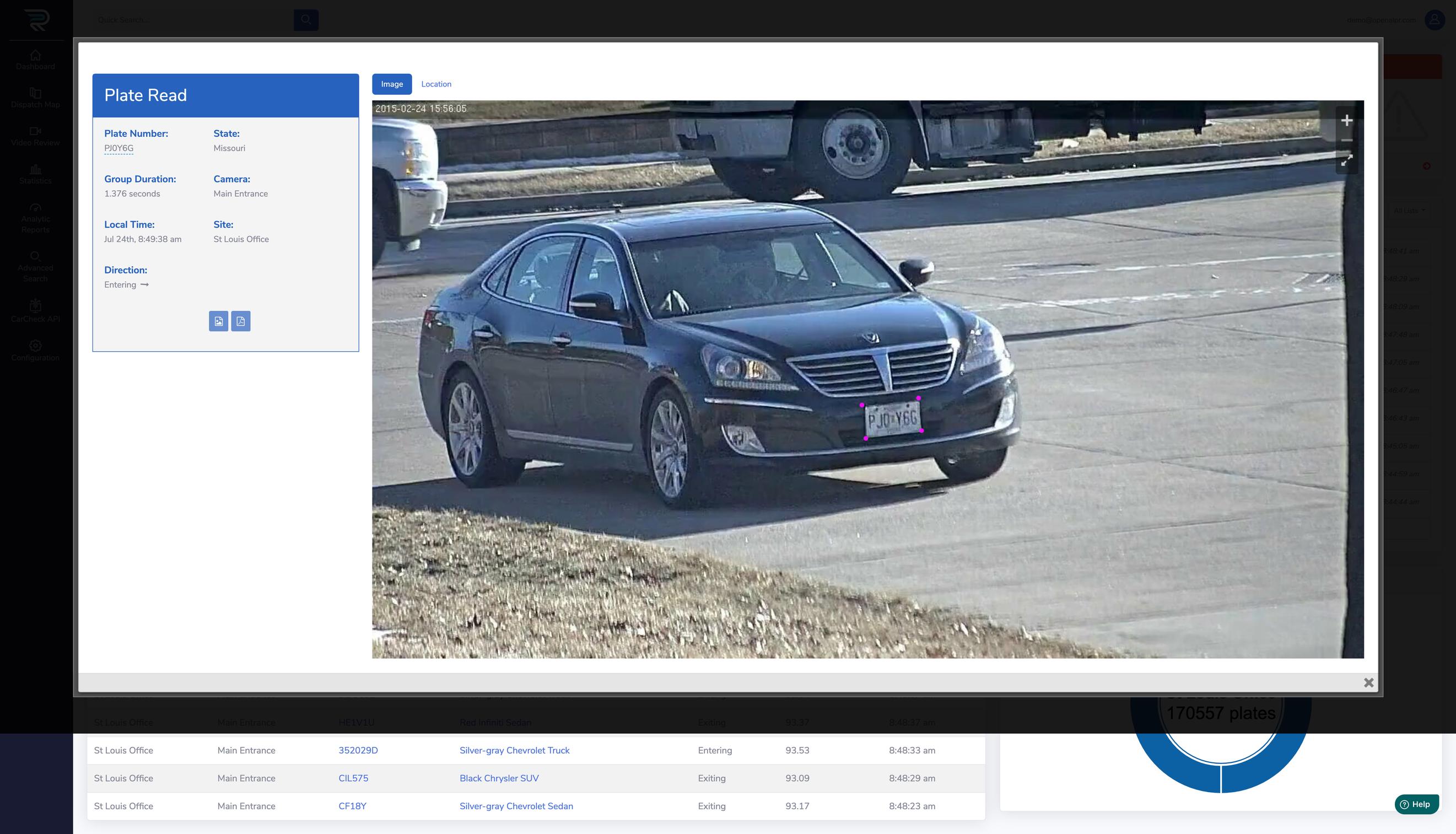This screenshot has width=1456, height=834.
Task: Close the Plate Read dialog
Action: tap(1368, 682)
